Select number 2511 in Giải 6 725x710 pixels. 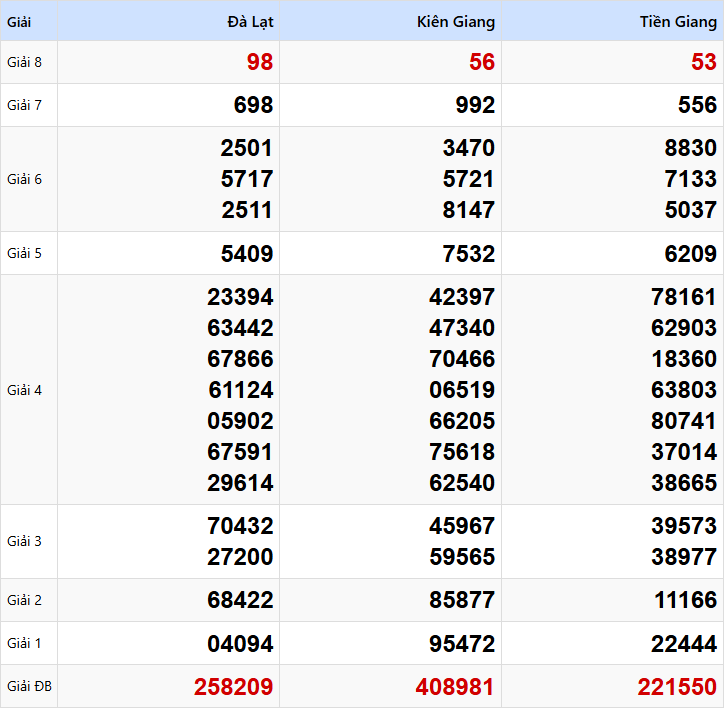(x=246, y=210)
